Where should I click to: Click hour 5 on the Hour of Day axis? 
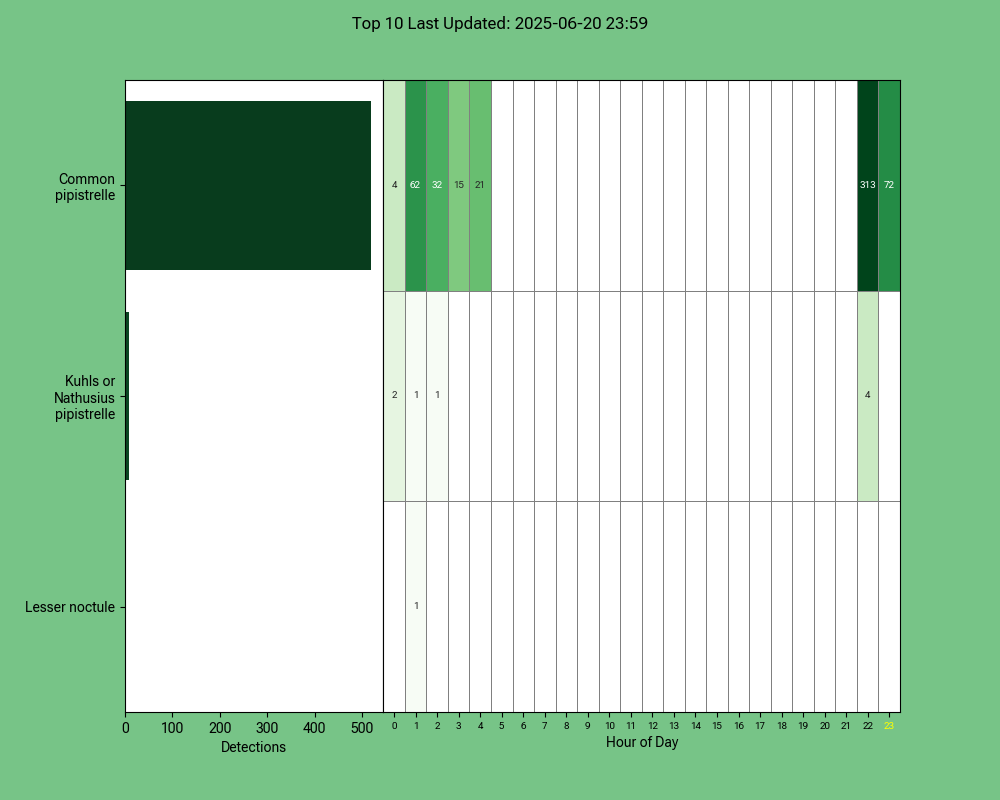click(502, 726)
